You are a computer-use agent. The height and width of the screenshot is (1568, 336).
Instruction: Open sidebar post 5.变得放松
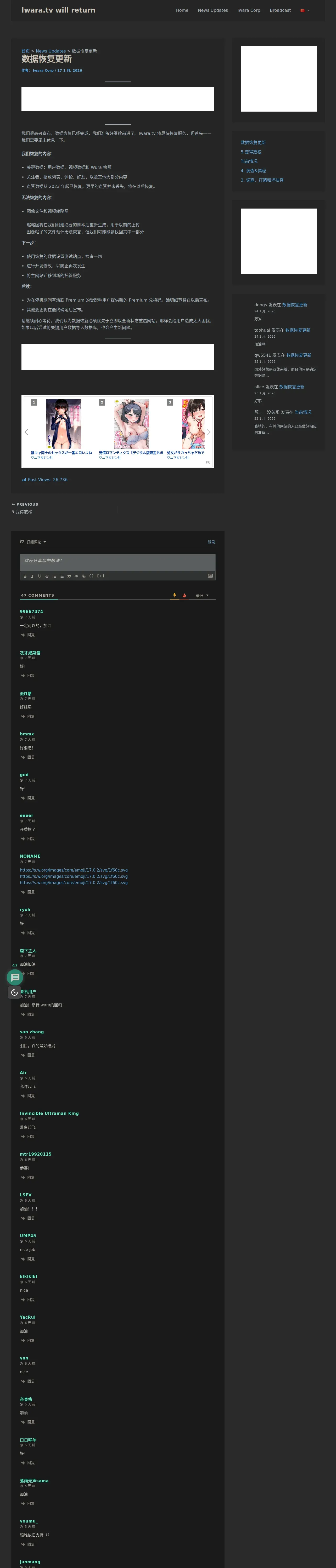251,152
